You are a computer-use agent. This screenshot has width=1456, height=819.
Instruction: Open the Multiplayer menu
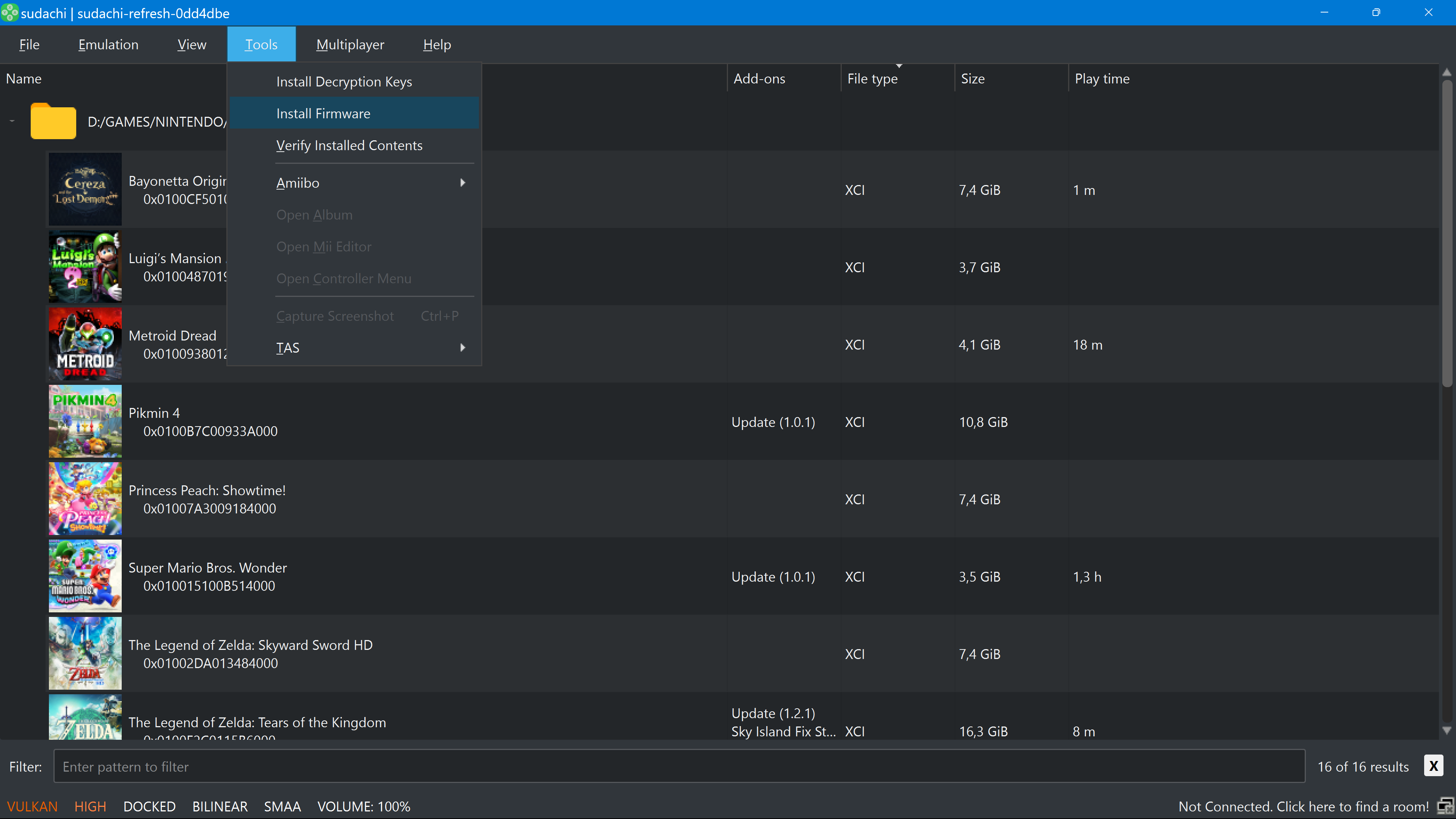coord(350,45)
